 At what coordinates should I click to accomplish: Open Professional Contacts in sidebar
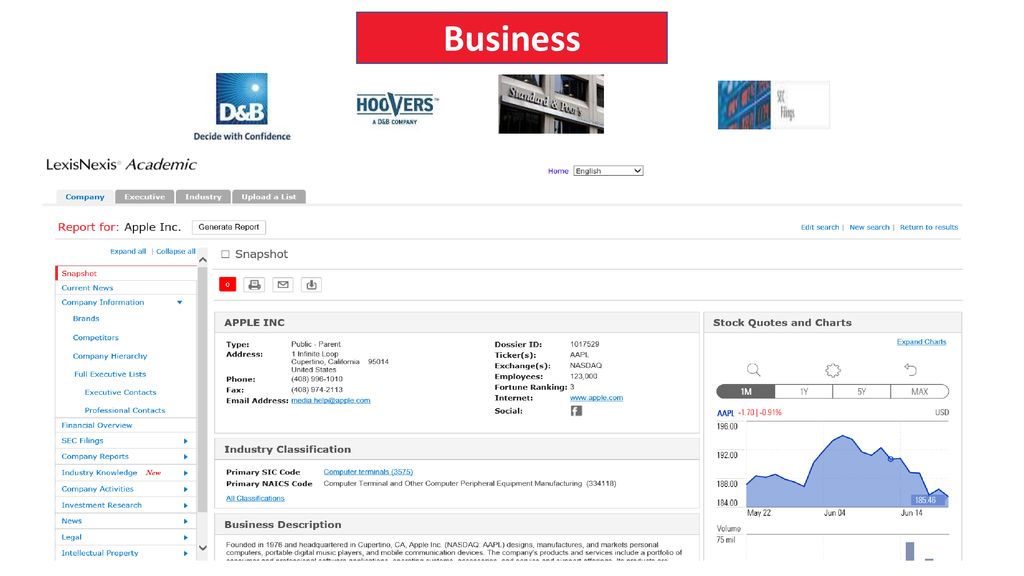[x=125, y=410]
